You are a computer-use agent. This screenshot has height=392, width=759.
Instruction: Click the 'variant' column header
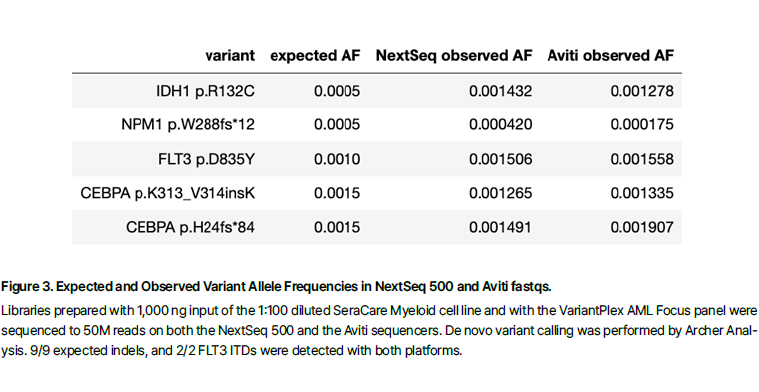[230, 56]
